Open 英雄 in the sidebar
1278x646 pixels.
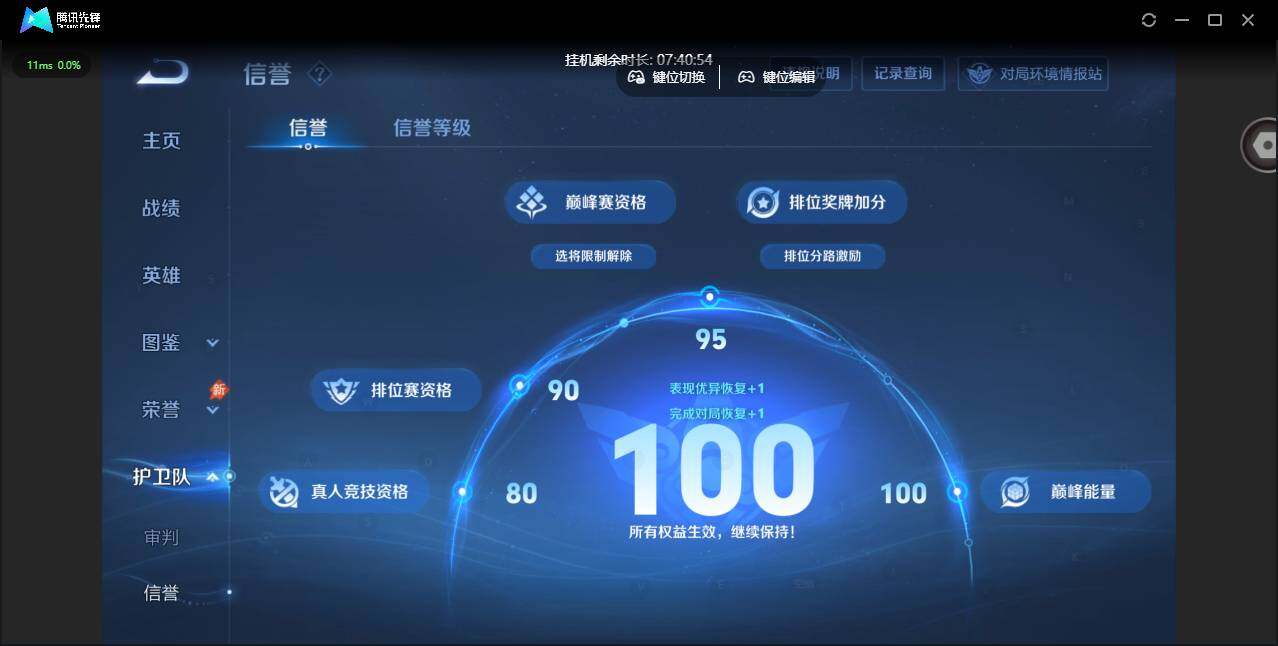(x=161, y=275)
